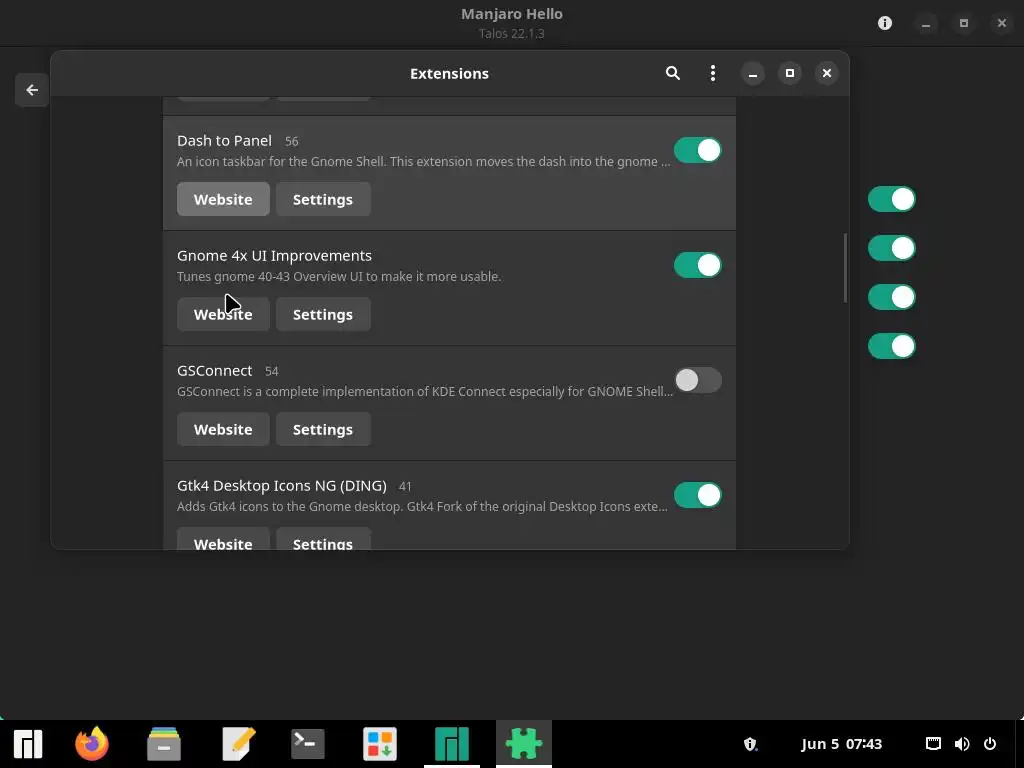The width and height of the screenshot is (1024, 768).
Task: Click the back arrow in Manjaro Hello
Action: pyautogui.click(x=32, y=90)
